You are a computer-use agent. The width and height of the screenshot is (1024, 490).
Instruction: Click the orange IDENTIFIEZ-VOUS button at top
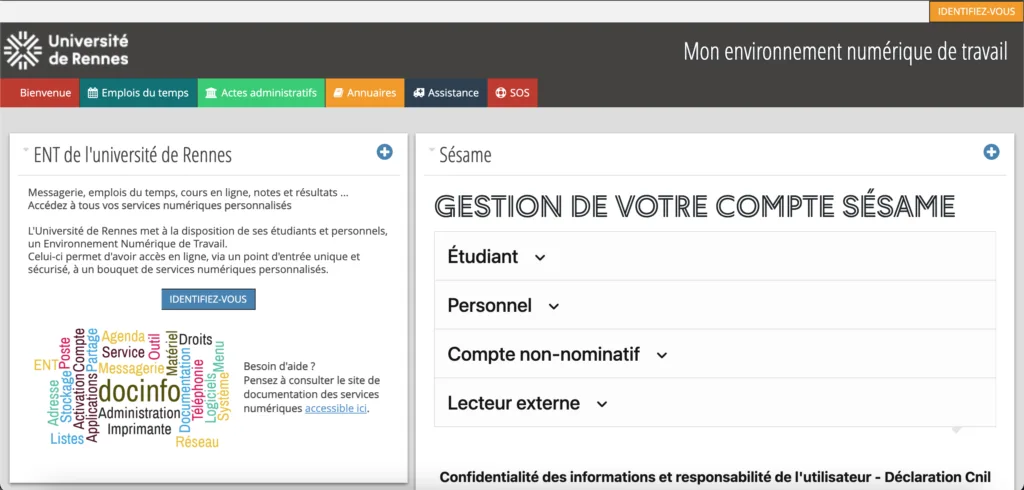(x=976, y=12)
